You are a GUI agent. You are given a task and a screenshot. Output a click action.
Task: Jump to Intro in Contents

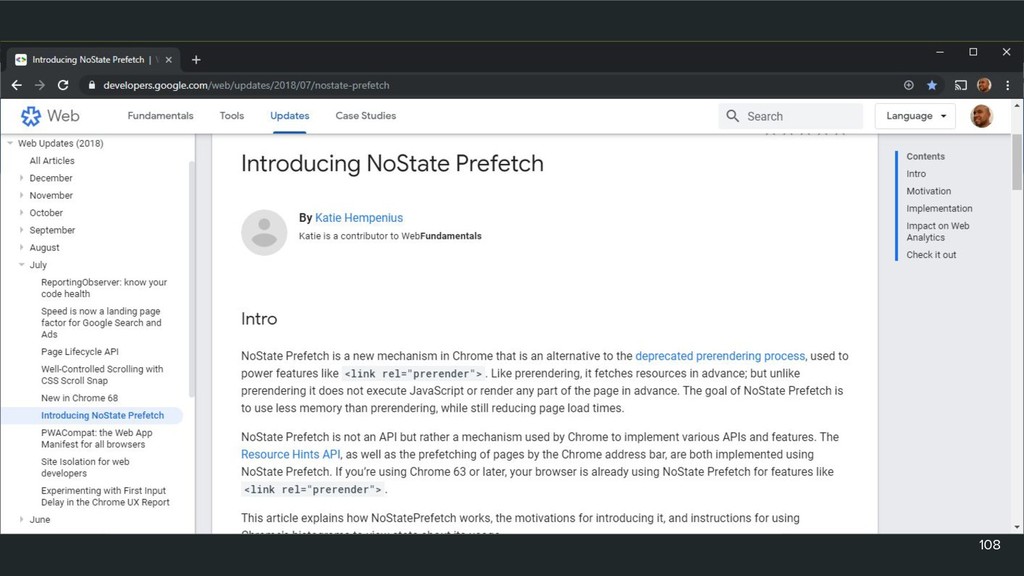coord(916,174)
